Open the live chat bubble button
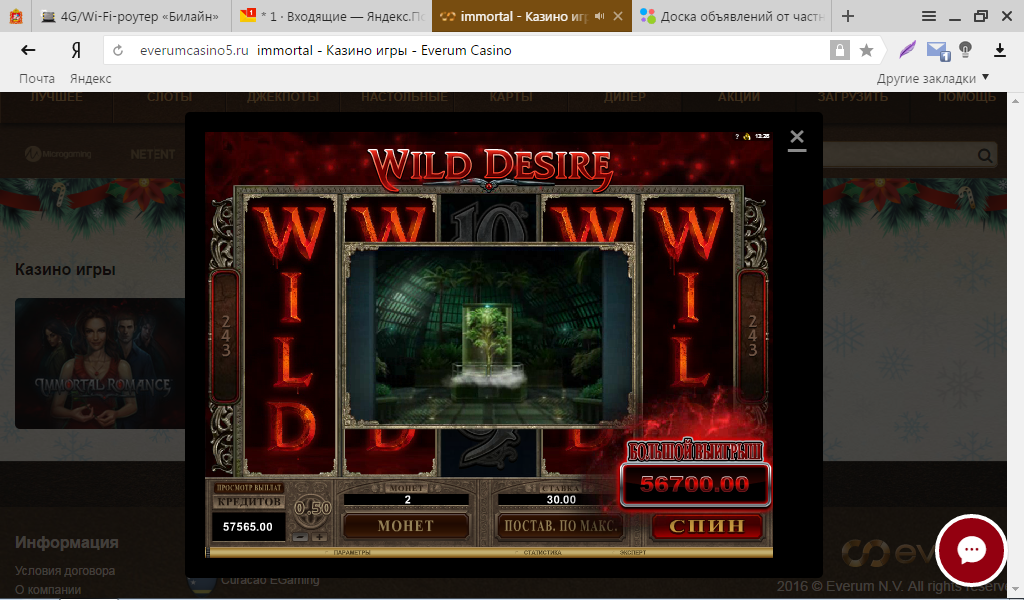This screenshot has height=600, width=1024. click(972, 550)
